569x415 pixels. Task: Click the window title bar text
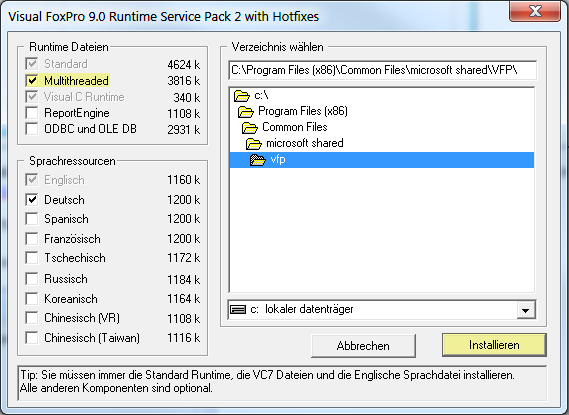click(x=163, y=16)
